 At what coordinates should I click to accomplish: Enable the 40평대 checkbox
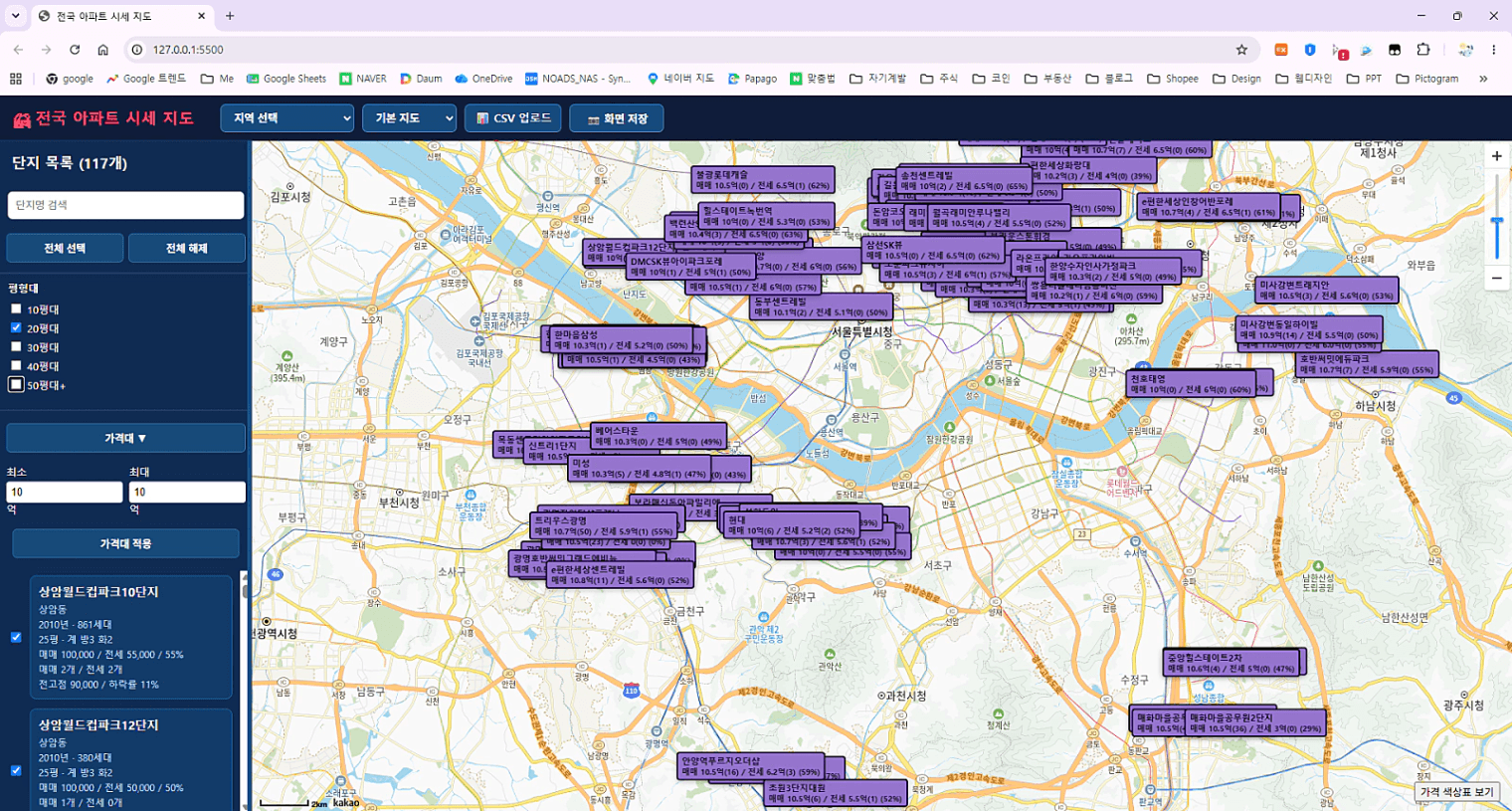[x=16, y=366]
